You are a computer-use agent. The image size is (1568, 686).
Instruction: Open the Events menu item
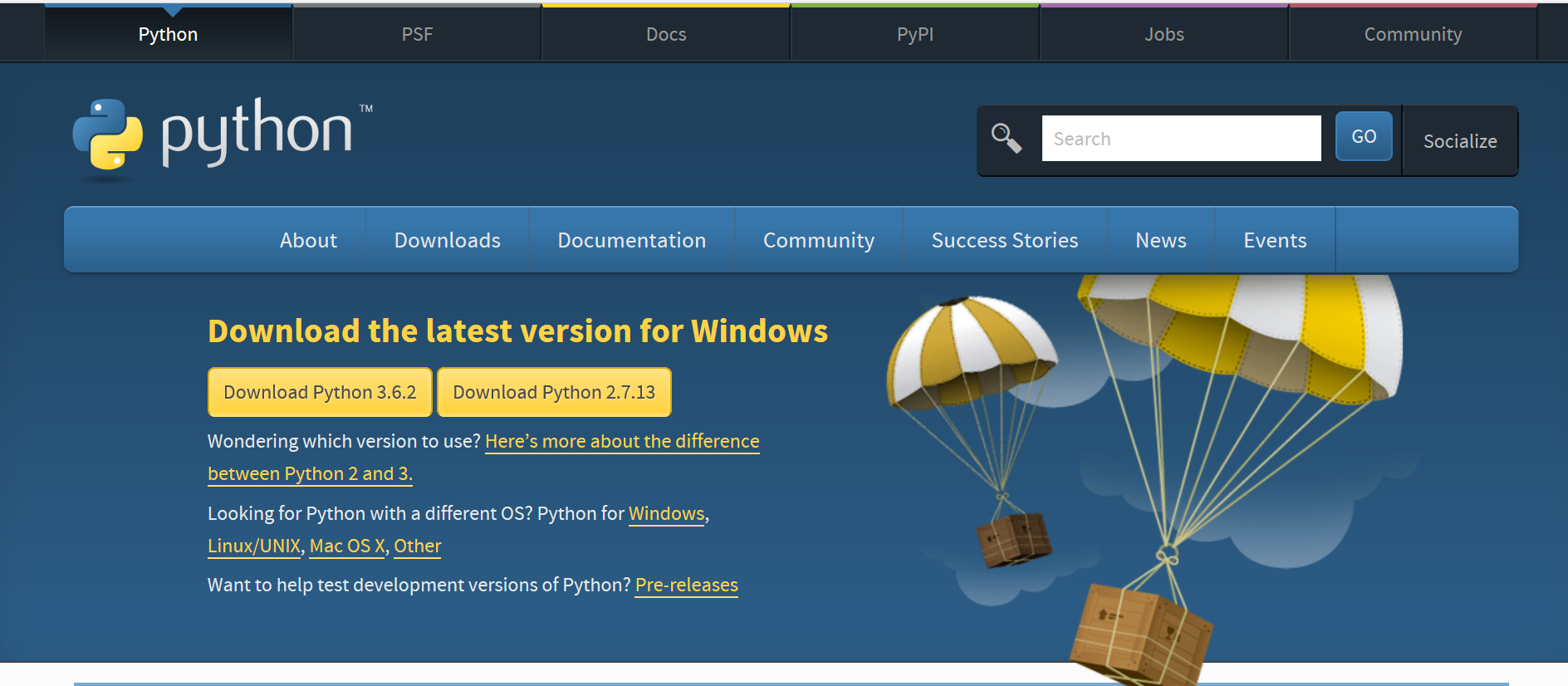[x=1275, y=240]
